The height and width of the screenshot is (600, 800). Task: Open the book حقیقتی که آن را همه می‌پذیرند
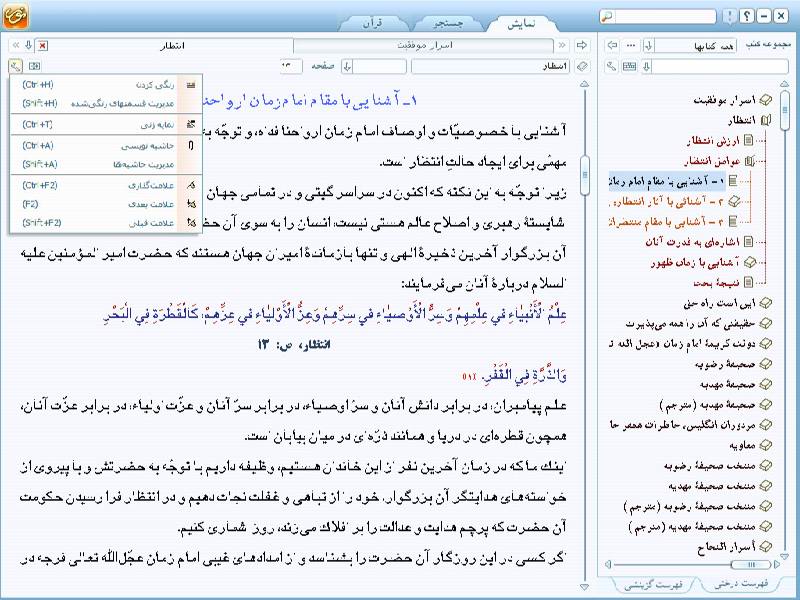pos(691,323)
